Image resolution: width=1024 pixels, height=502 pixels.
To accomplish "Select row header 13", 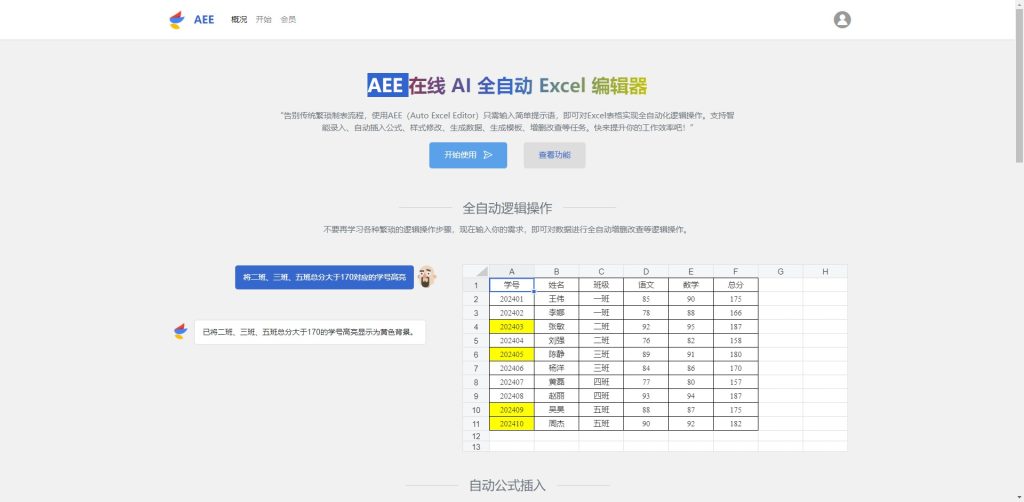I will coord(475,447).
